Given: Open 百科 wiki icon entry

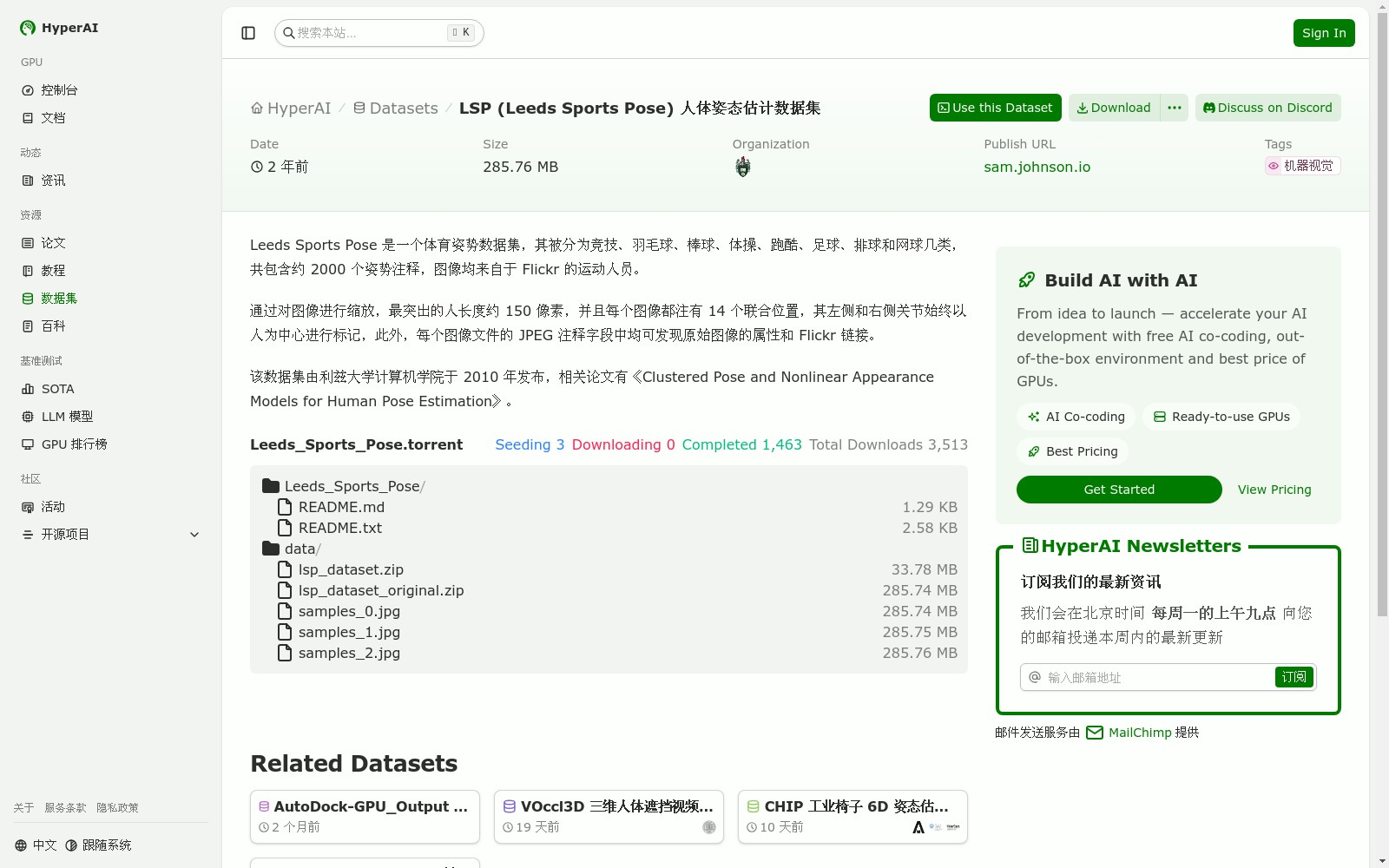Looking at the screenshot, I should coord(28,326).
